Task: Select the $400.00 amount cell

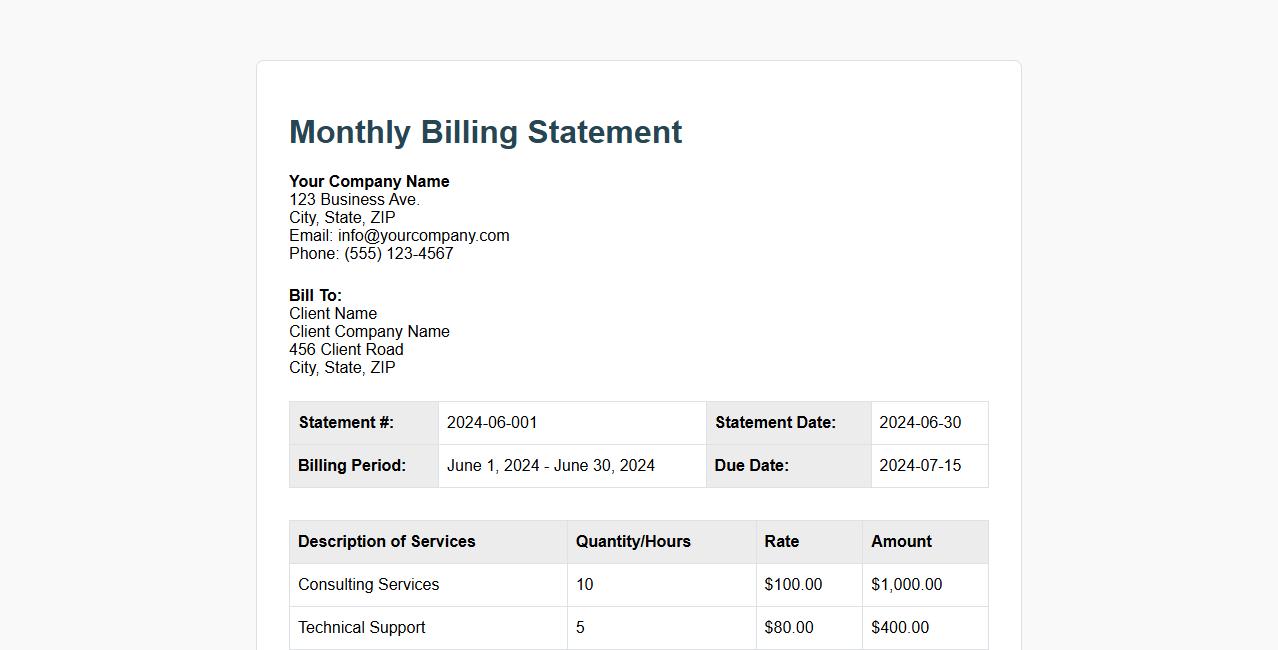Action: pyautogui.click(x=900, y=627)
